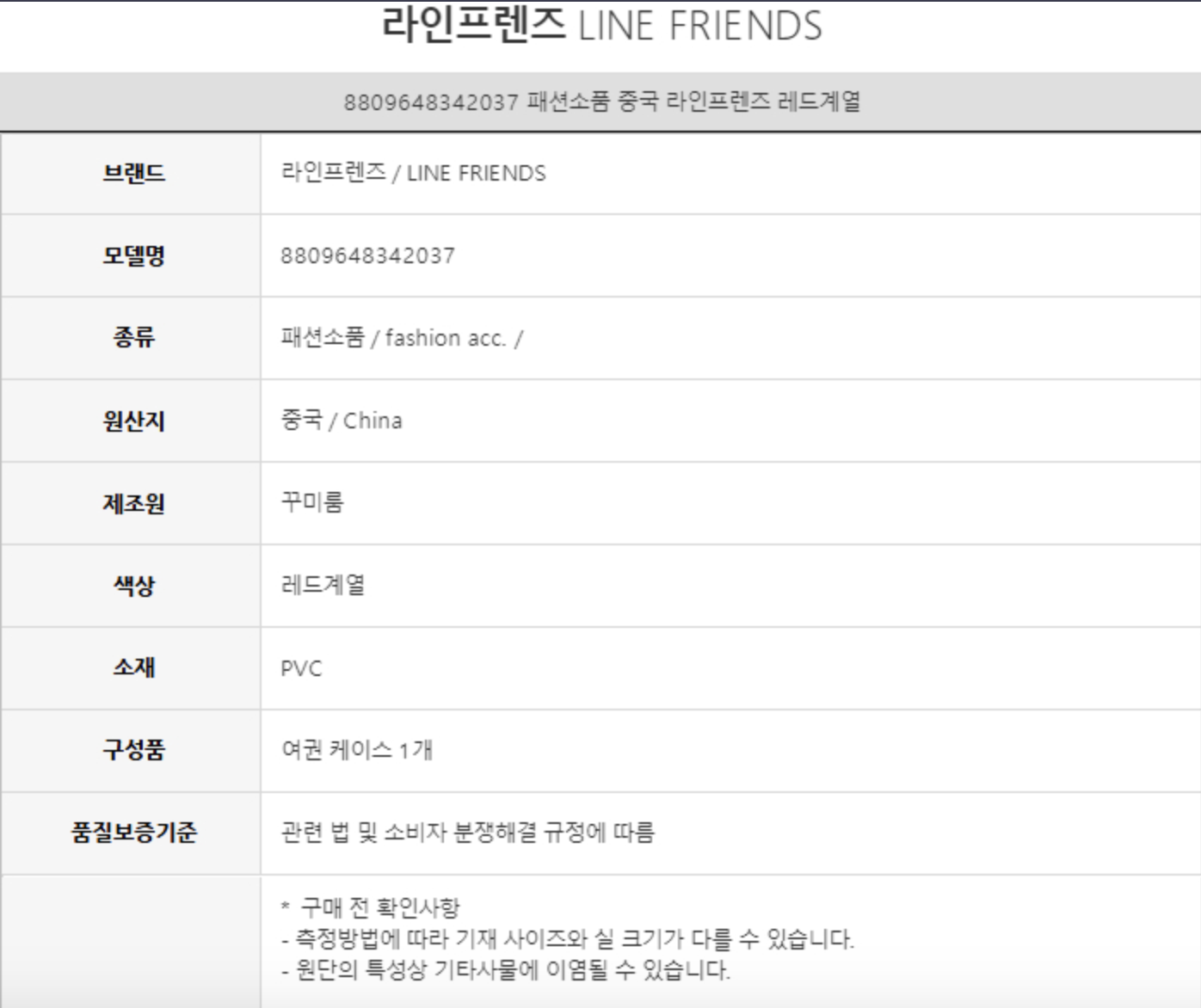Click the 중국 / China origin value
This screenshot has width=1201, height=1008.
coord(341,421)
